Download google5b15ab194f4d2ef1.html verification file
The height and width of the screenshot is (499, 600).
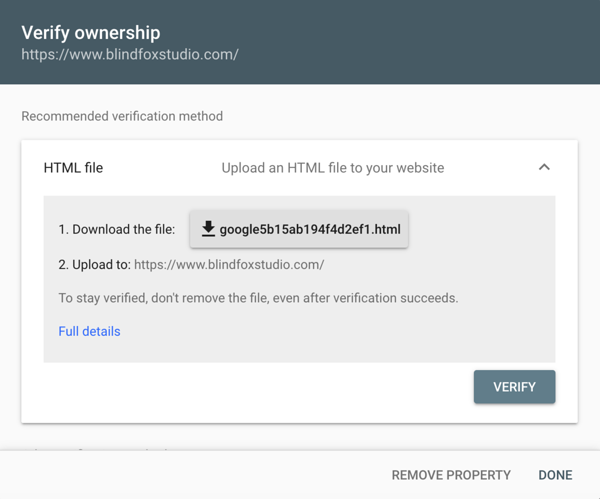pyautogui.click(x=299, y=229)
